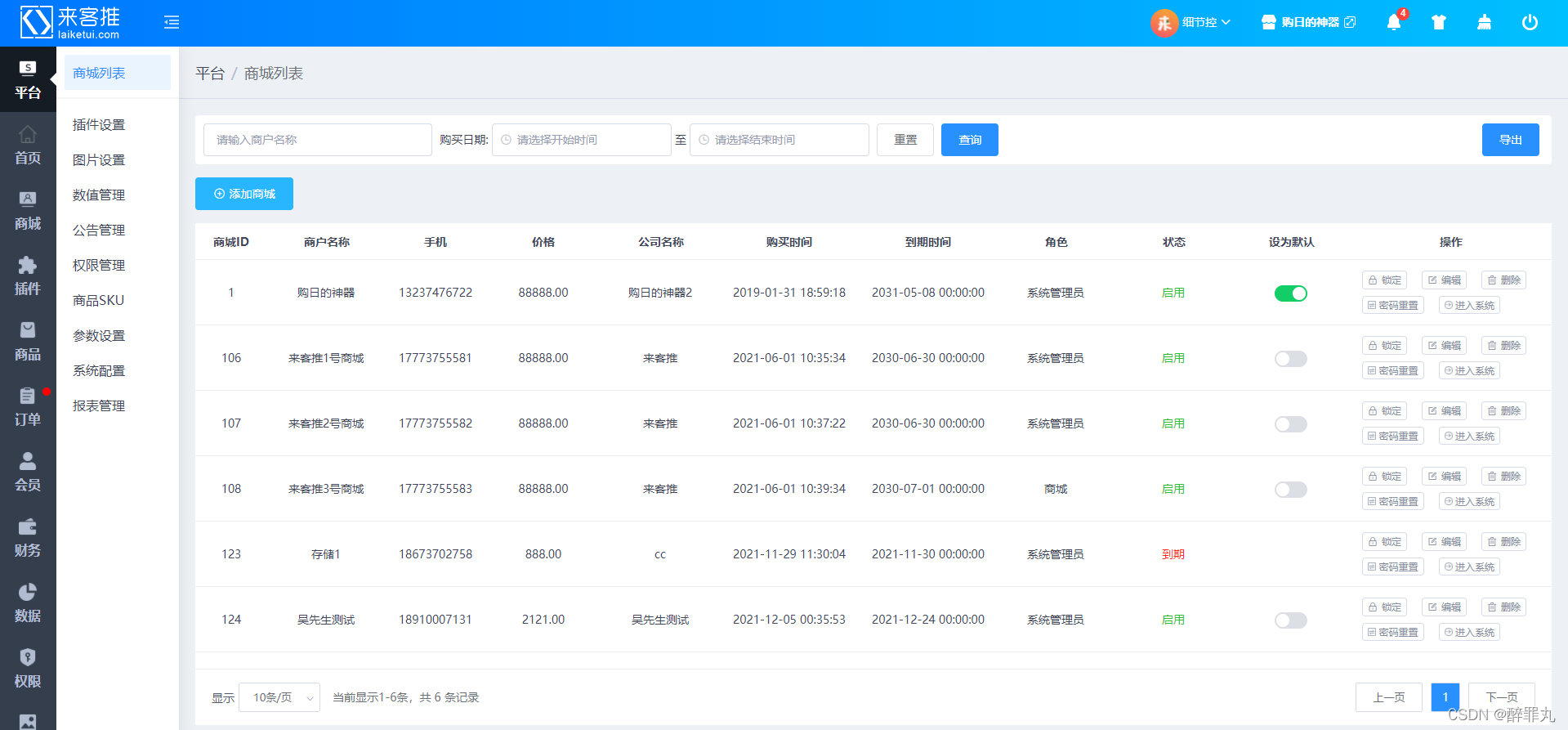The height and width of the screenshot is (730, 1568).
Task: Click 进入系统 for the 来客推3号商城 row
Action: [1469, 501]
